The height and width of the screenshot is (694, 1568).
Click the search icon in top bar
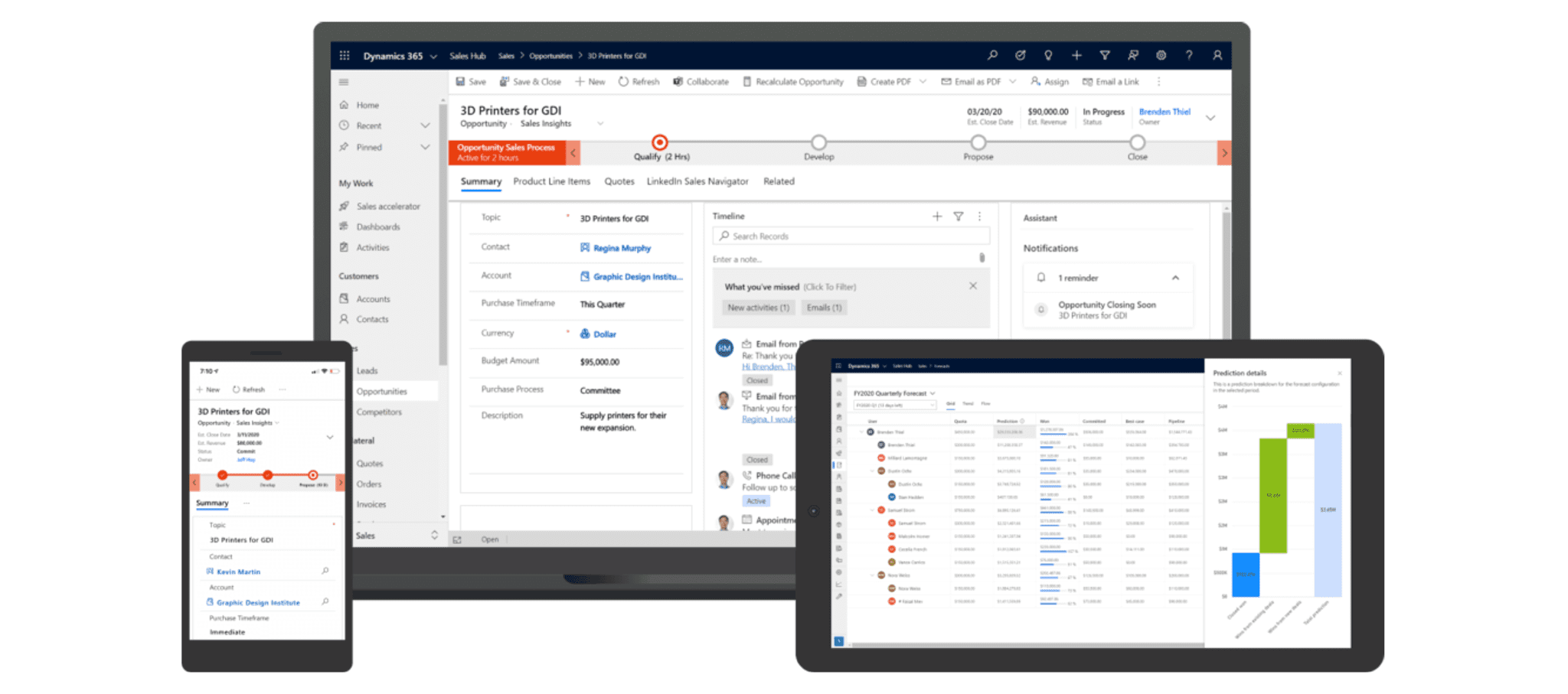click(992, 55)
